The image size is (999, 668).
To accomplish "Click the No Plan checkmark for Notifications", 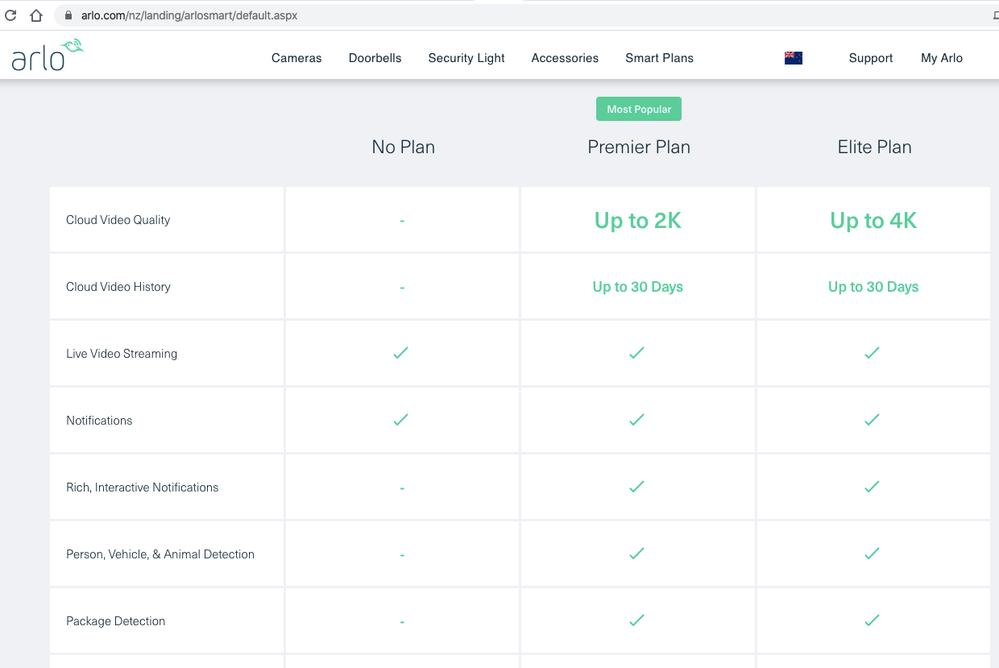I will [x=401, y=420].
